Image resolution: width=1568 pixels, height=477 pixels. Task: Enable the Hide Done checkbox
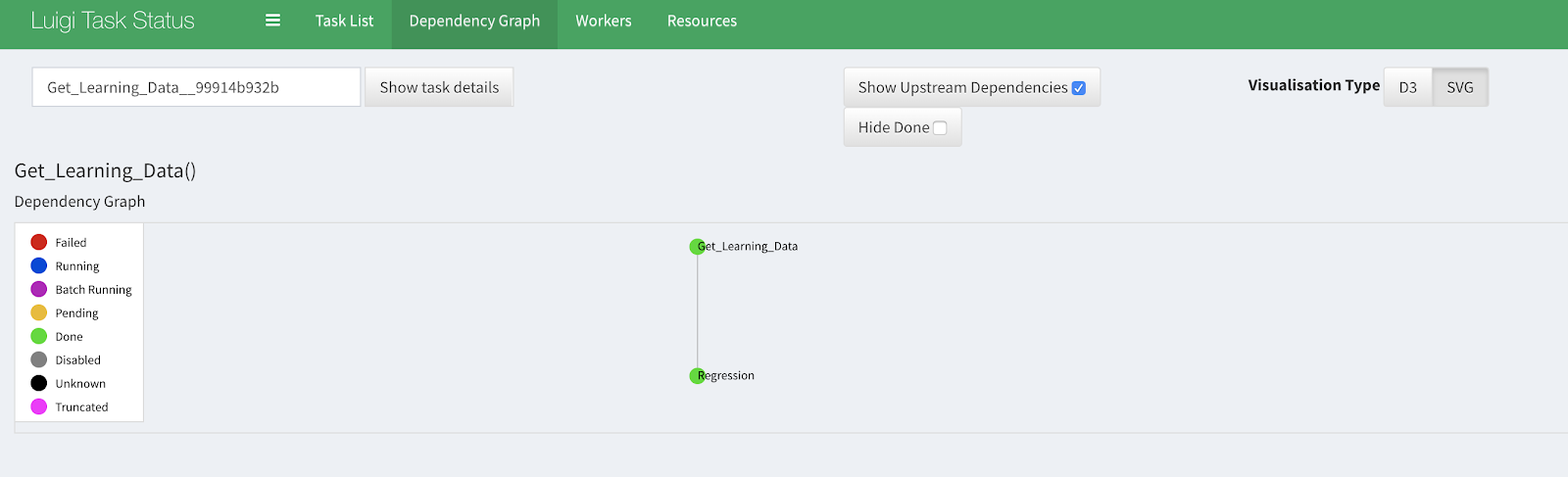pyautogui.click(x=940, y=128)
